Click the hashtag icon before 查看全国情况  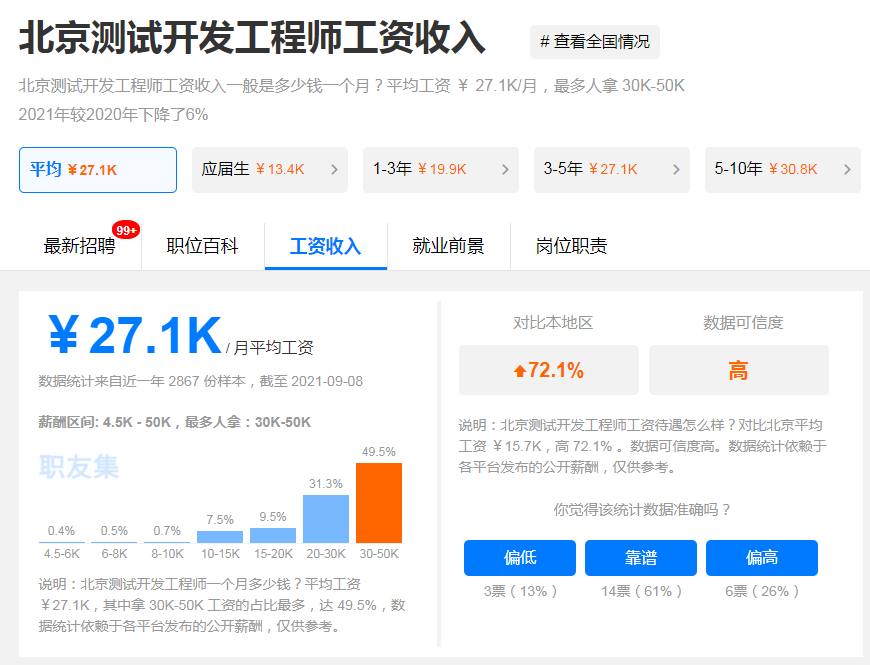(x=544, y=42)
